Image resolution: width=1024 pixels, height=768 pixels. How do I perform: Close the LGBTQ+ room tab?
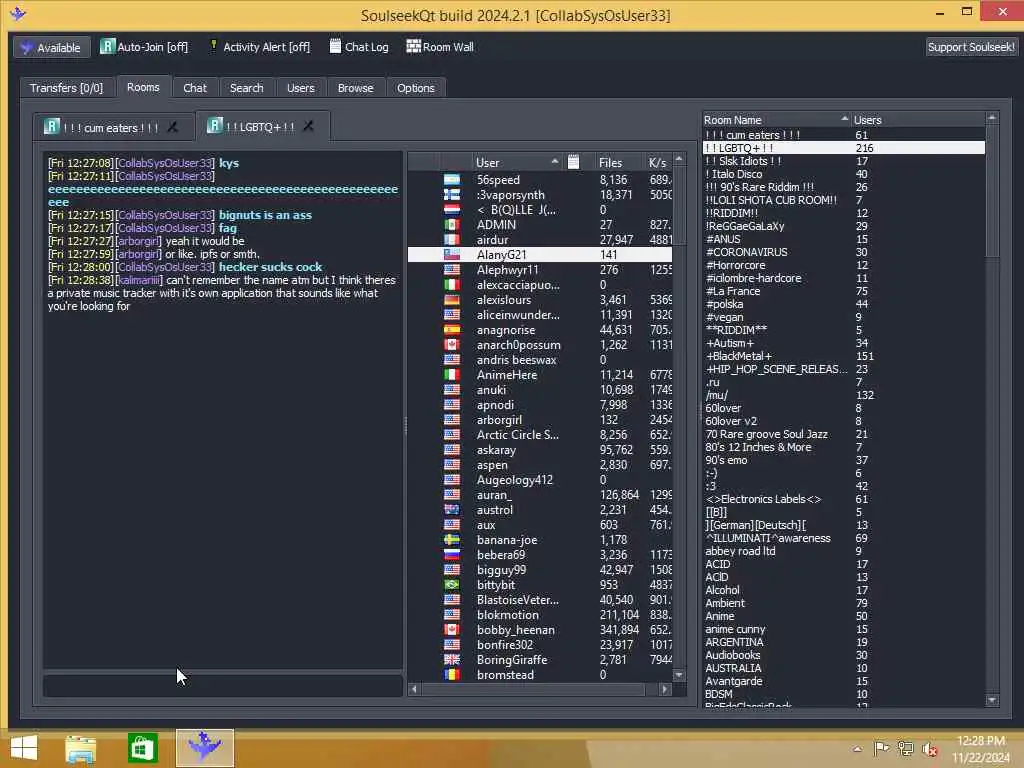[x=308, y=126]
